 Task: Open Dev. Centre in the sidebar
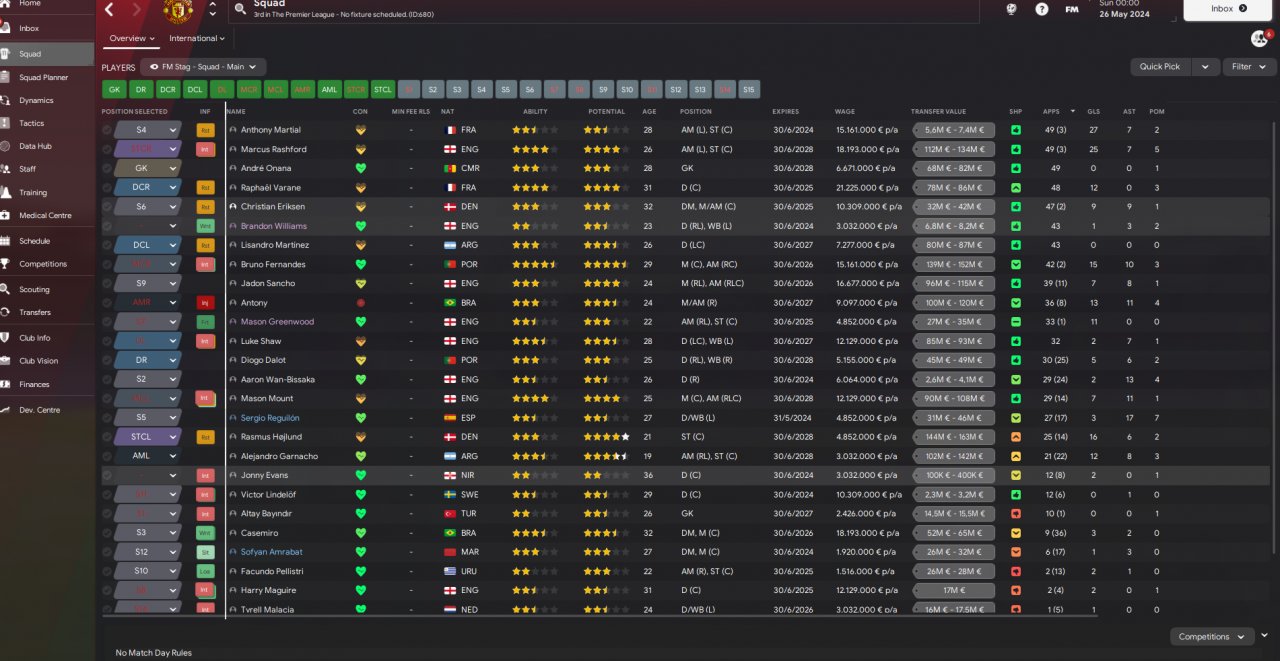[47, 410]
